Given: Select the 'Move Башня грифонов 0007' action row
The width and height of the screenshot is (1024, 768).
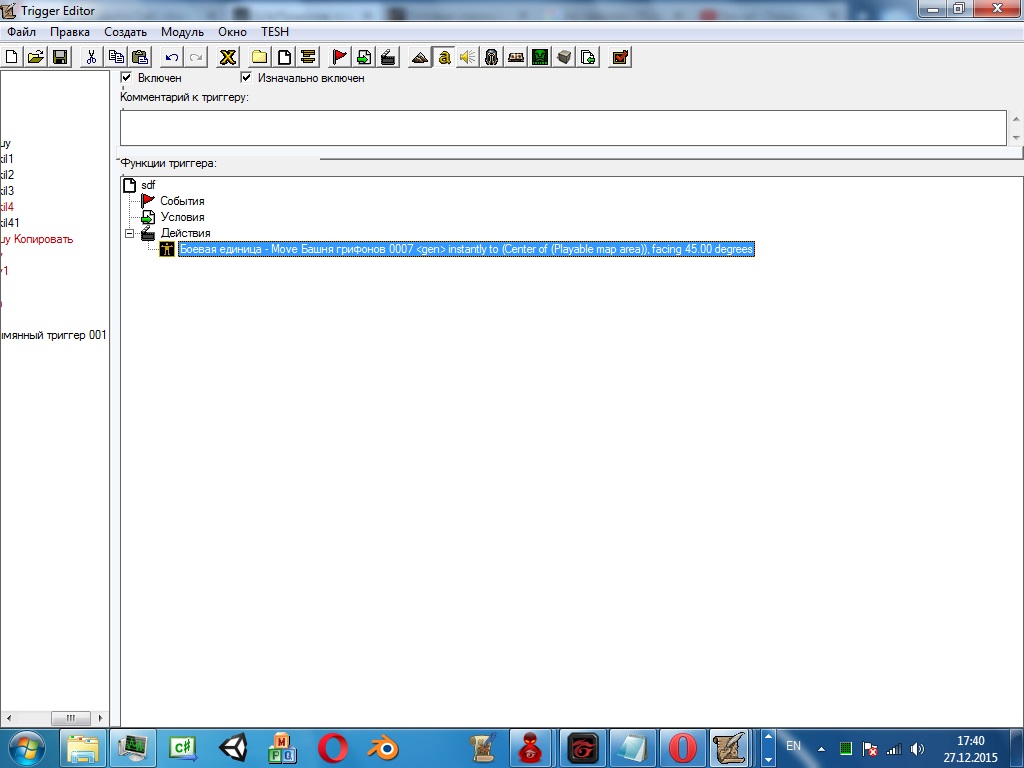Looking at the screenshot, I should click(x=466, y=249).
